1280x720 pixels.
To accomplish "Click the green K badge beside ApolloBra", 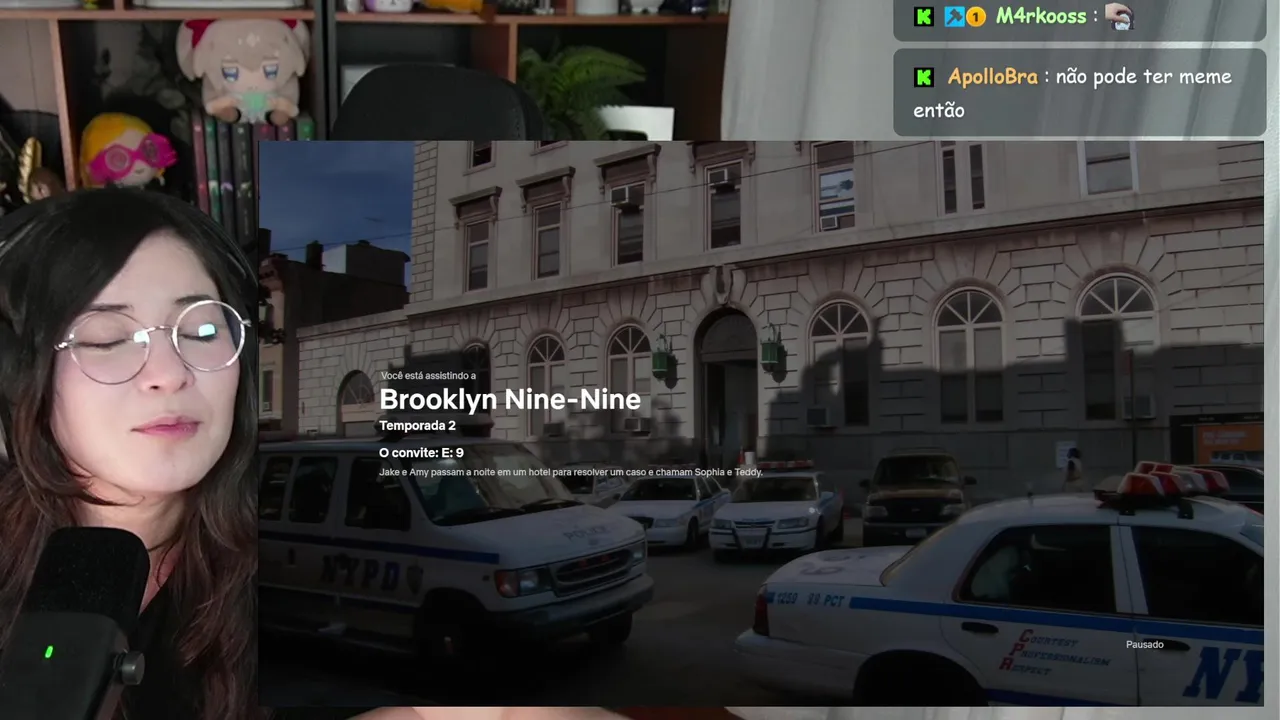I will click(924, 77).
